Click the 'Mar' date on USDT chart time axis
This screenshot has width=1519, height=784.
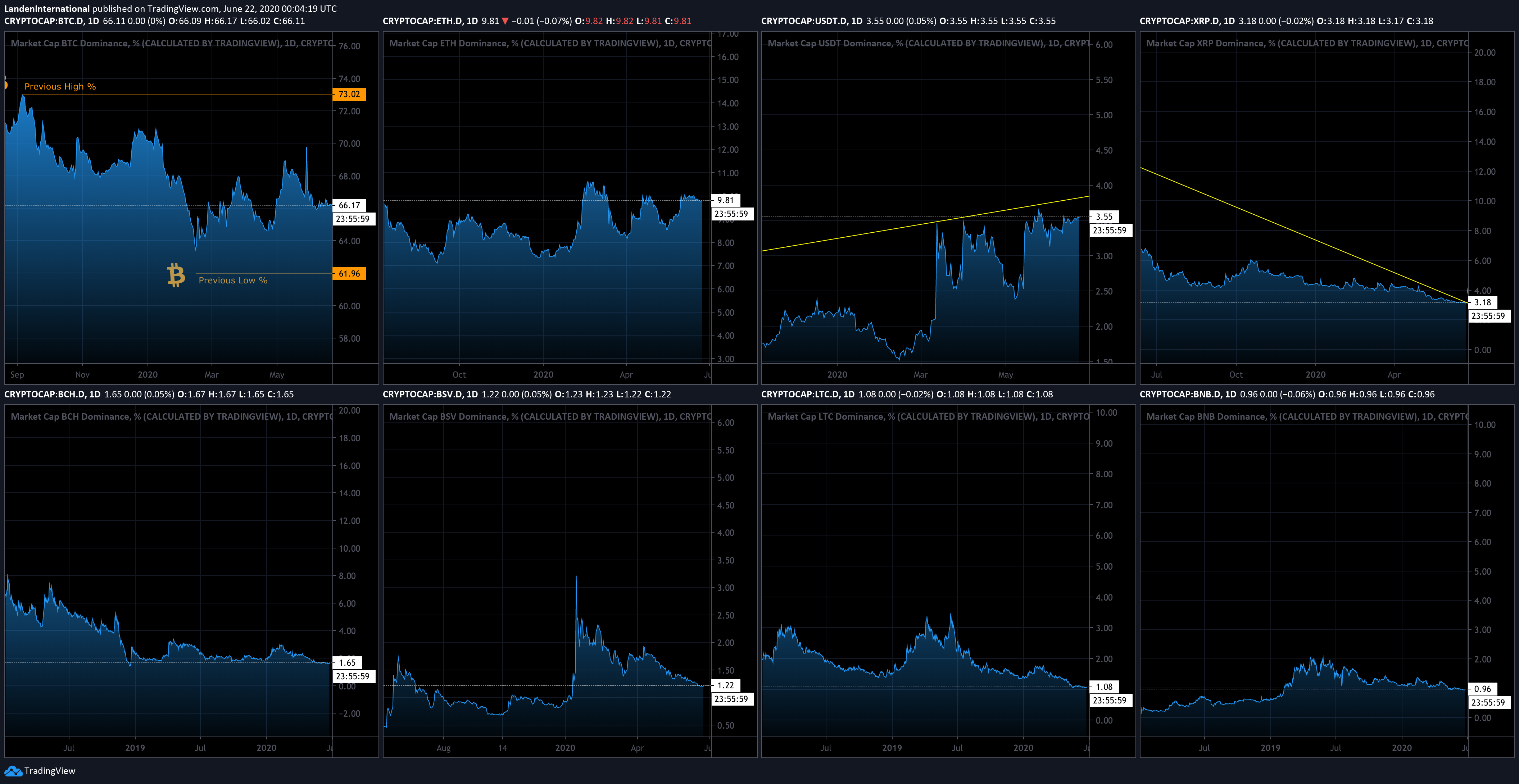(920, 375)
